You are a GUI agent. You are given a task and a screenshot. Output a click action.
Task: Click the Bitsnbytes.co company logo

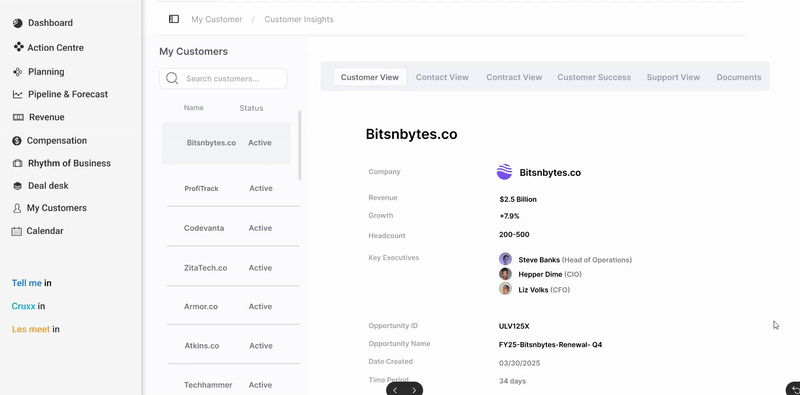click(x=504, y=172)
